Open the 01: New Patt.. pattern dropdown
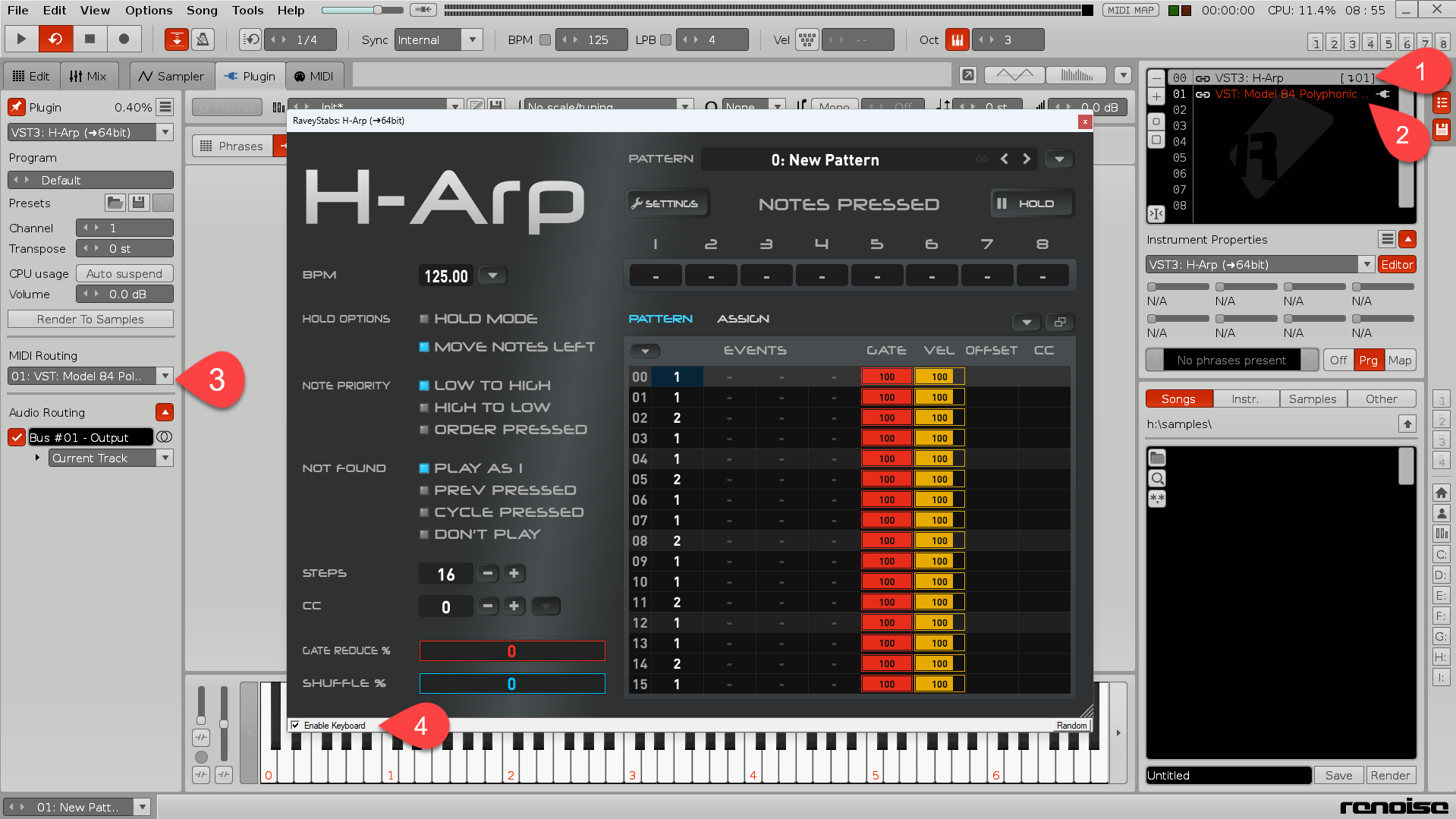 142,807
